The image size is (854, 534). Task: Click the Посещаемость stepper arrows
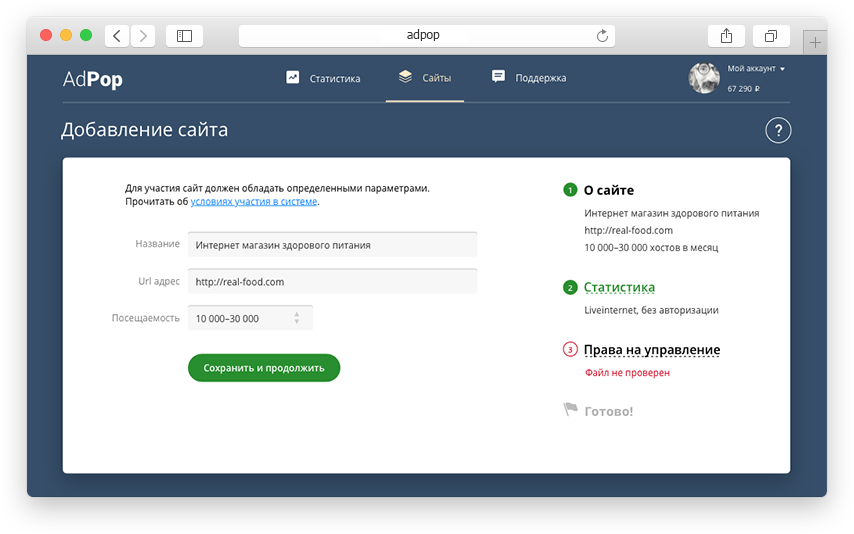point(297,318)
